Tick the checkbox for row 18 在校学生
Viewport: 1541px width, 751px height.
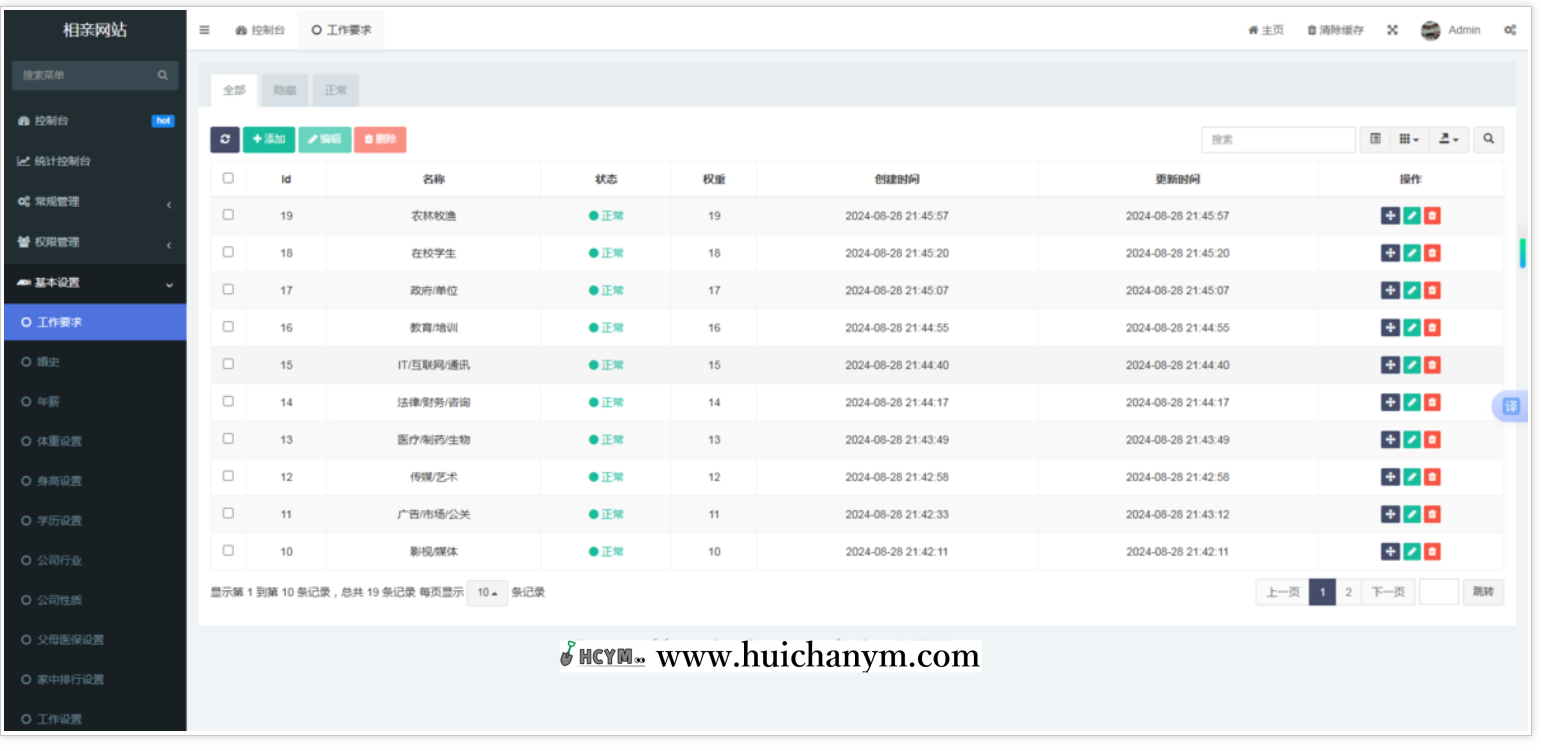coord(228,252)
